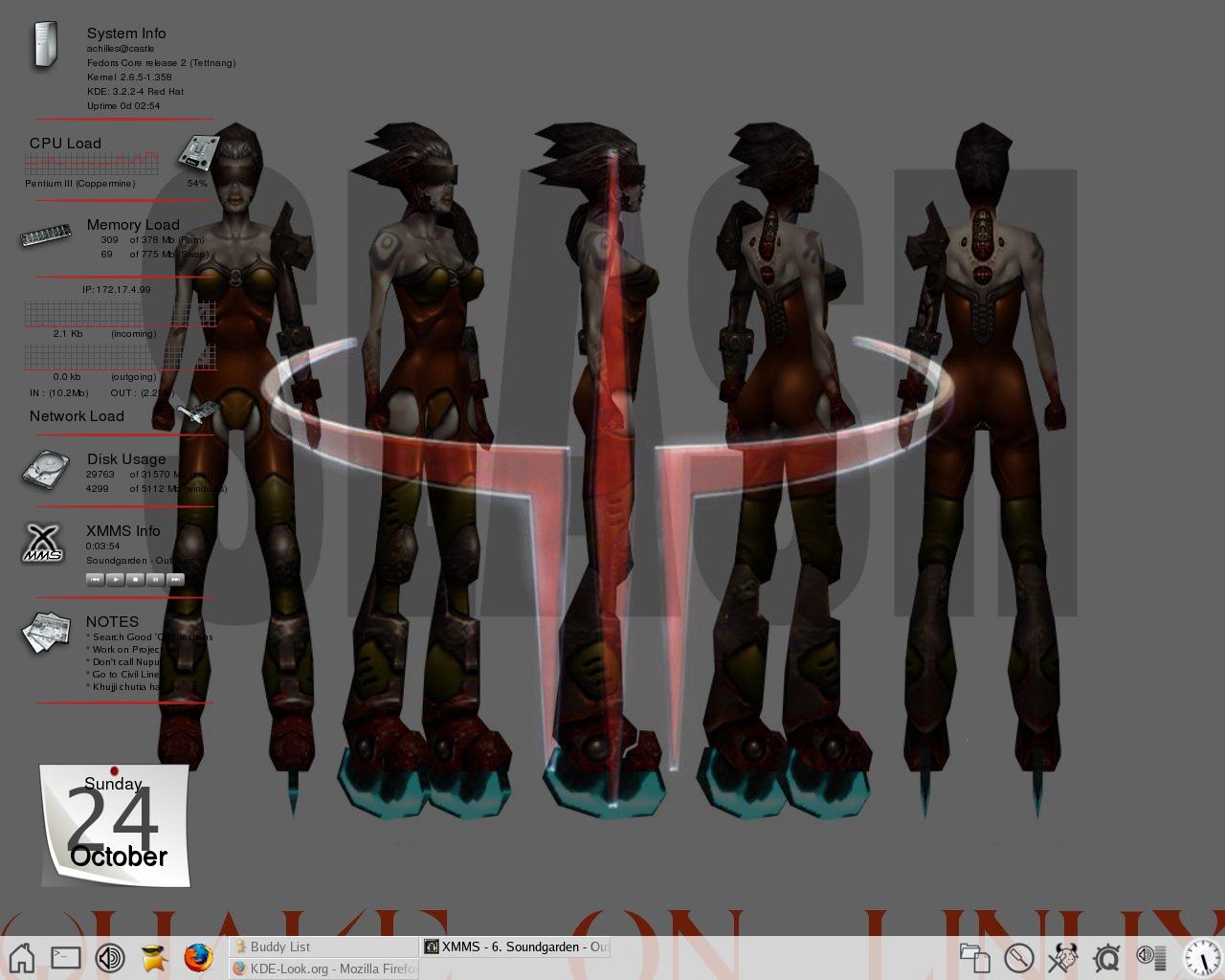The width and height of the screenshot is (1225, 980).
Task: Click the crossed-out cow head tray icon
Action: (1062, 957)
